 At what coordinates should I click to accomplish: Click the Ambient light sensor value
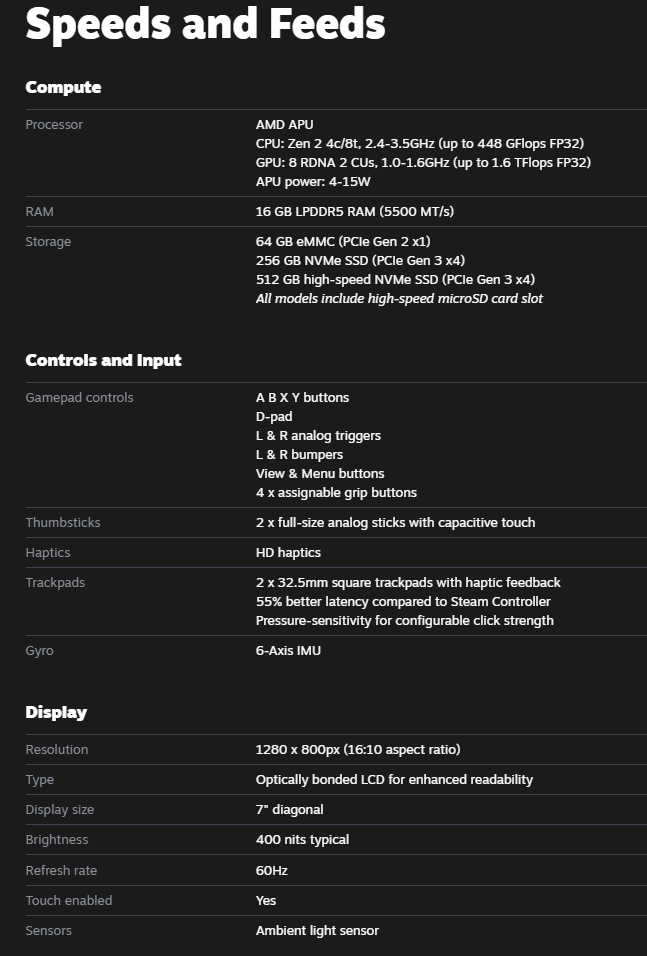[317, 931]
